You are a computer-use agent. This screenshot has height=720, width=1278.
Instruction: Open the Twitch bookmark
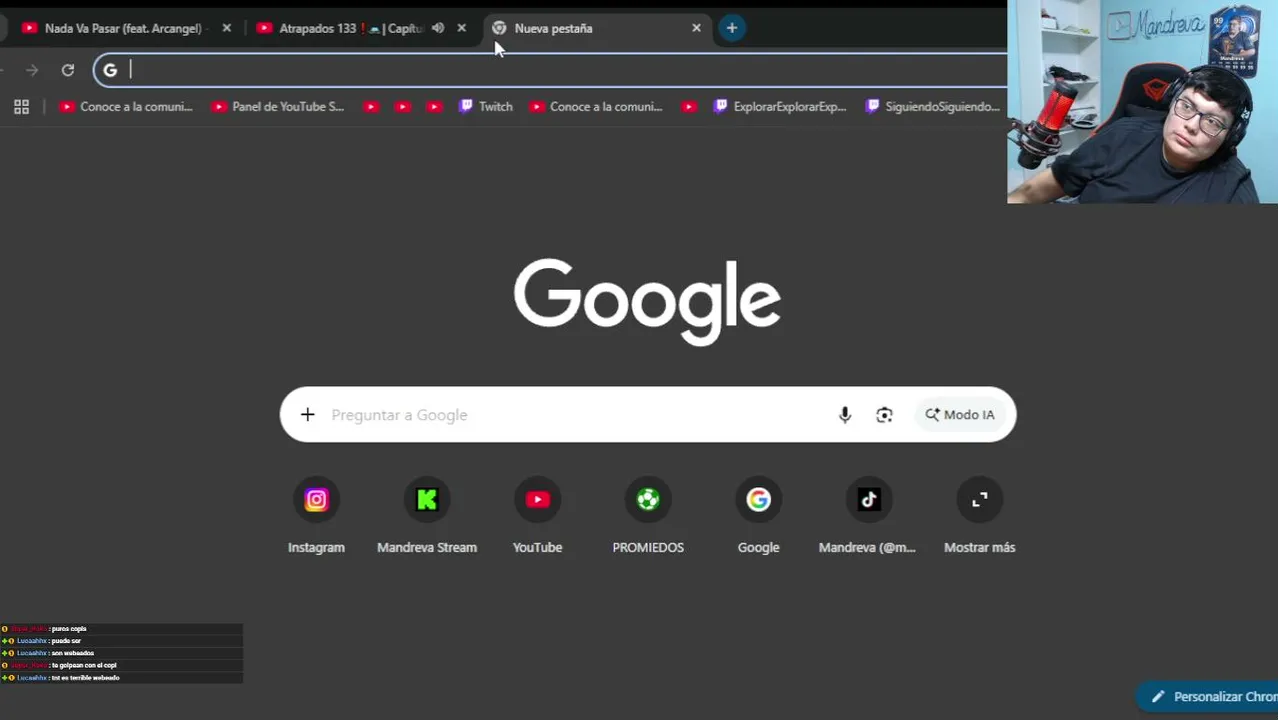point(486,107)
